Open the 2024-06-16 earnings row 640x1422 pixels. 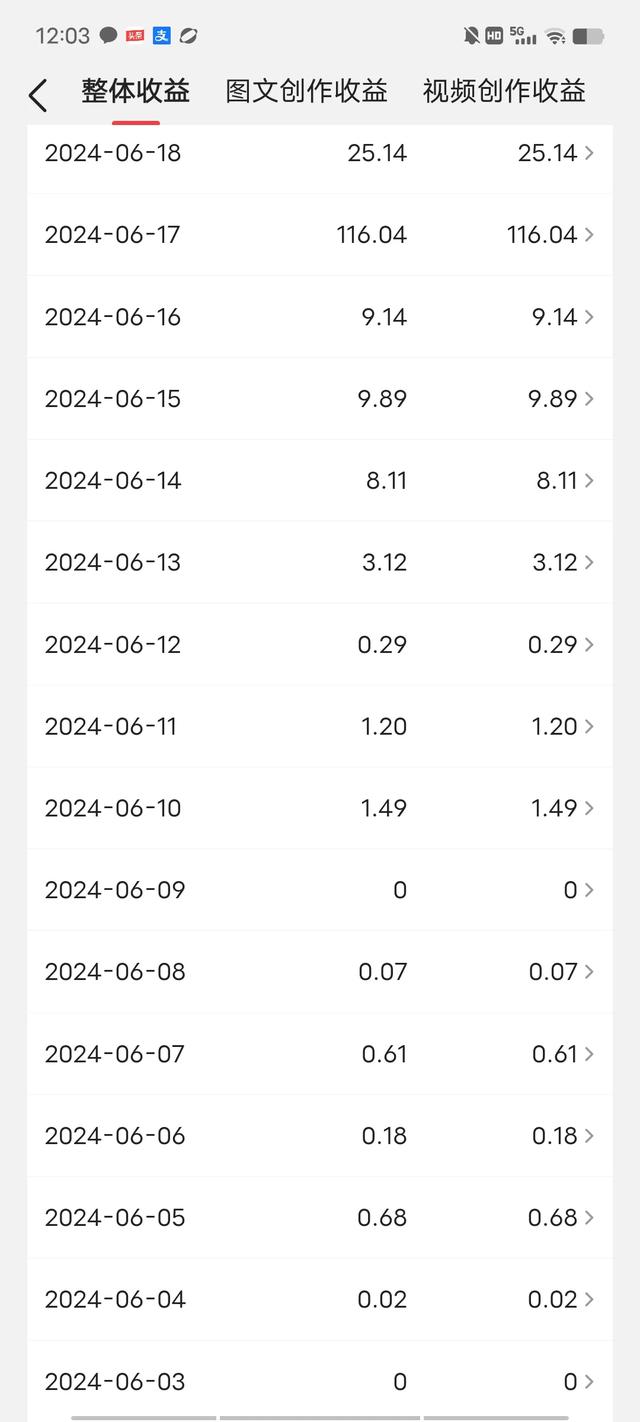pyautogui.click(x=320, y=317)
